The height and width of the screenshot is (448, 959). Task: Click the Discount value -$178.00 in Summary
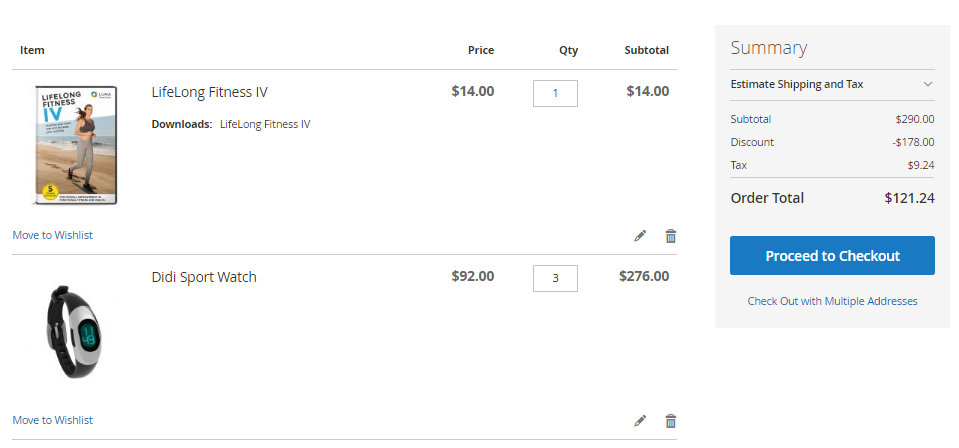point(913,142)
